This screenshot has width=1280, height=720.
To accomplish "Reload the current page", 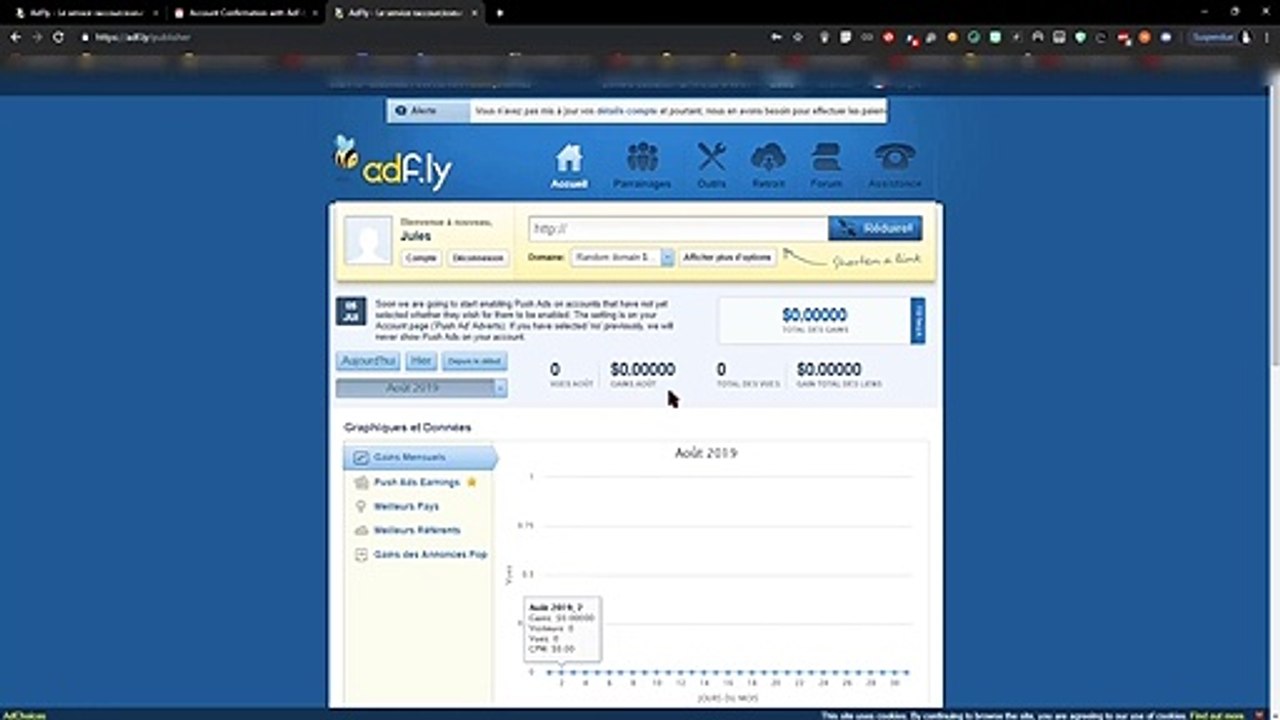I will pos(59,37).
